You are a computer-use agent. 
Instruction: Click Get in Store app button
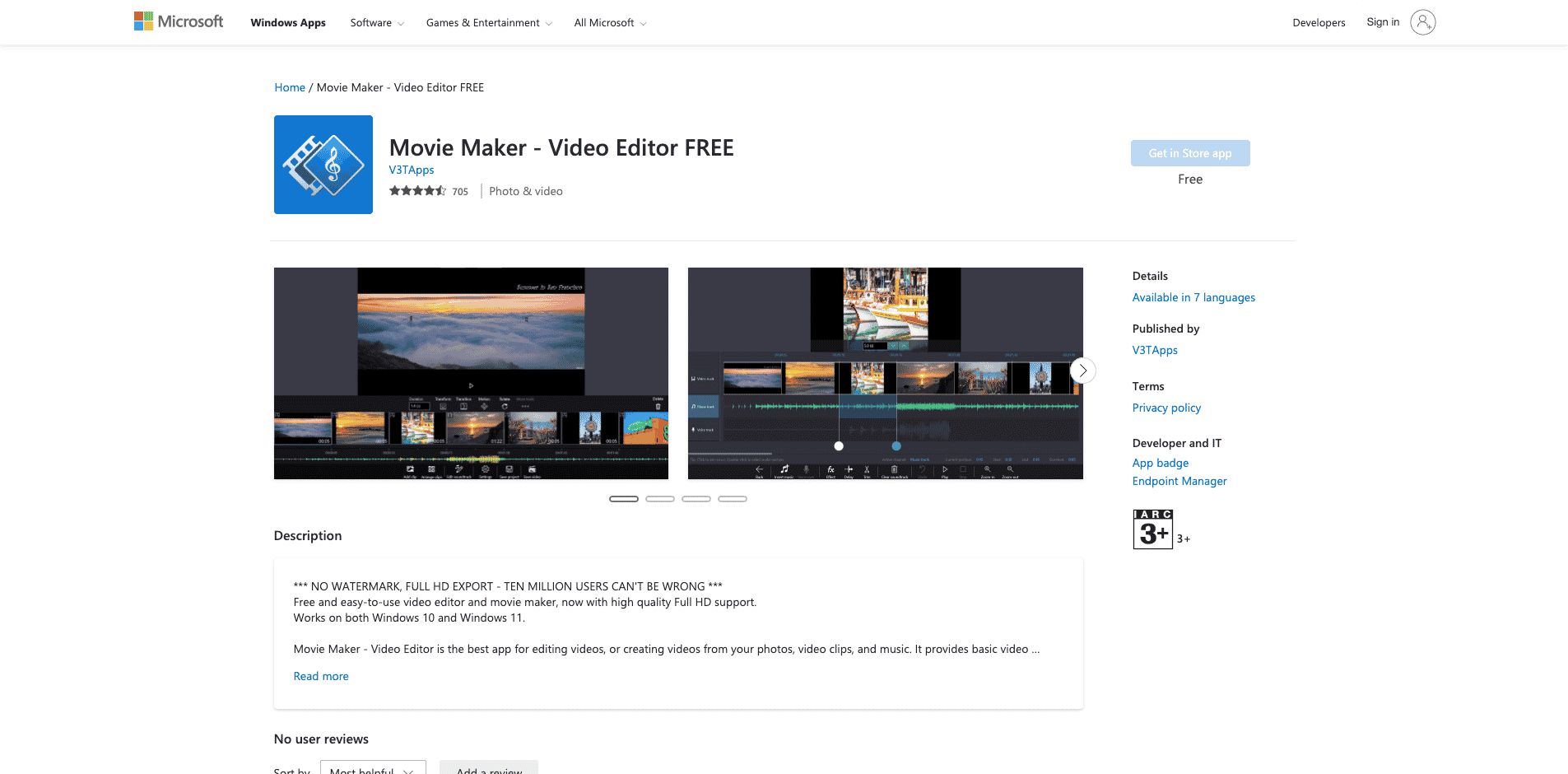pos(1190,153)
